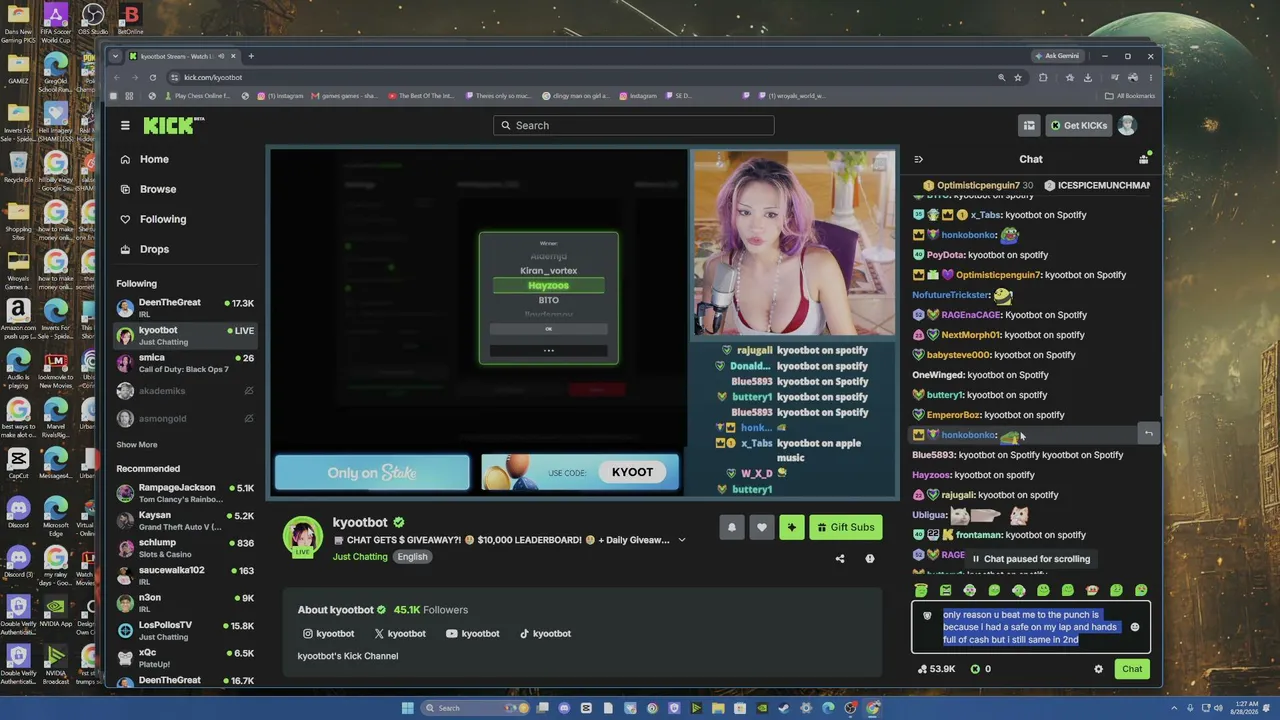Open recommended channel RampageJackson
1280x720 pixels.
click(186, 493)
